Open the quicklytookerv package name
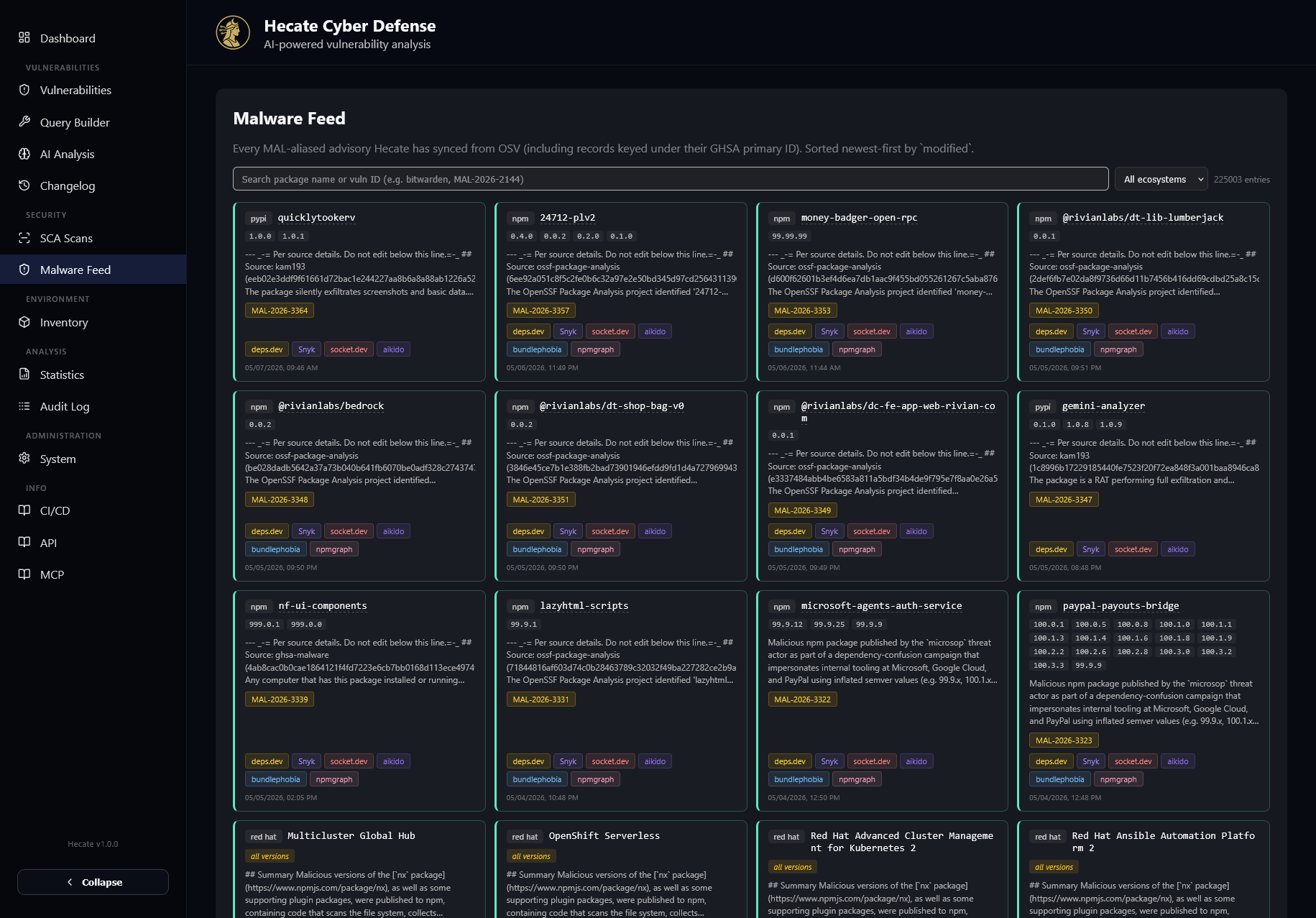Screen dimensions: 1316x918 [x=316, y=218]
